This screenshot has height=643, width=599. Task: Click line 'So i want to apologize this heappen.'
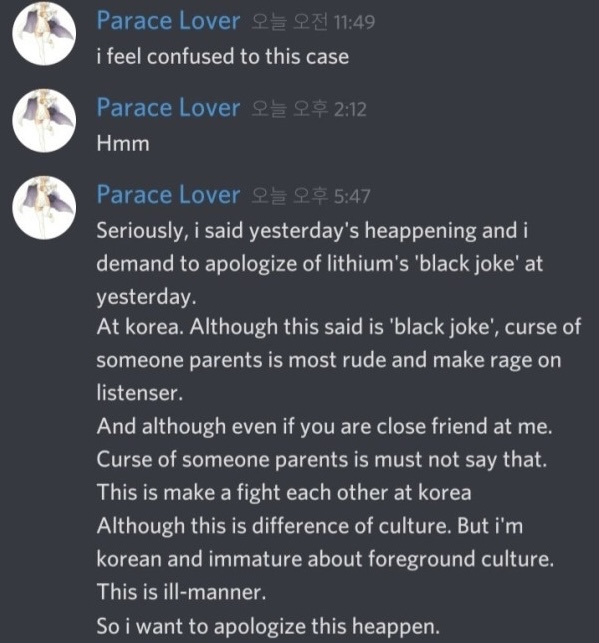pyautogui.click(x=268, y=627)
